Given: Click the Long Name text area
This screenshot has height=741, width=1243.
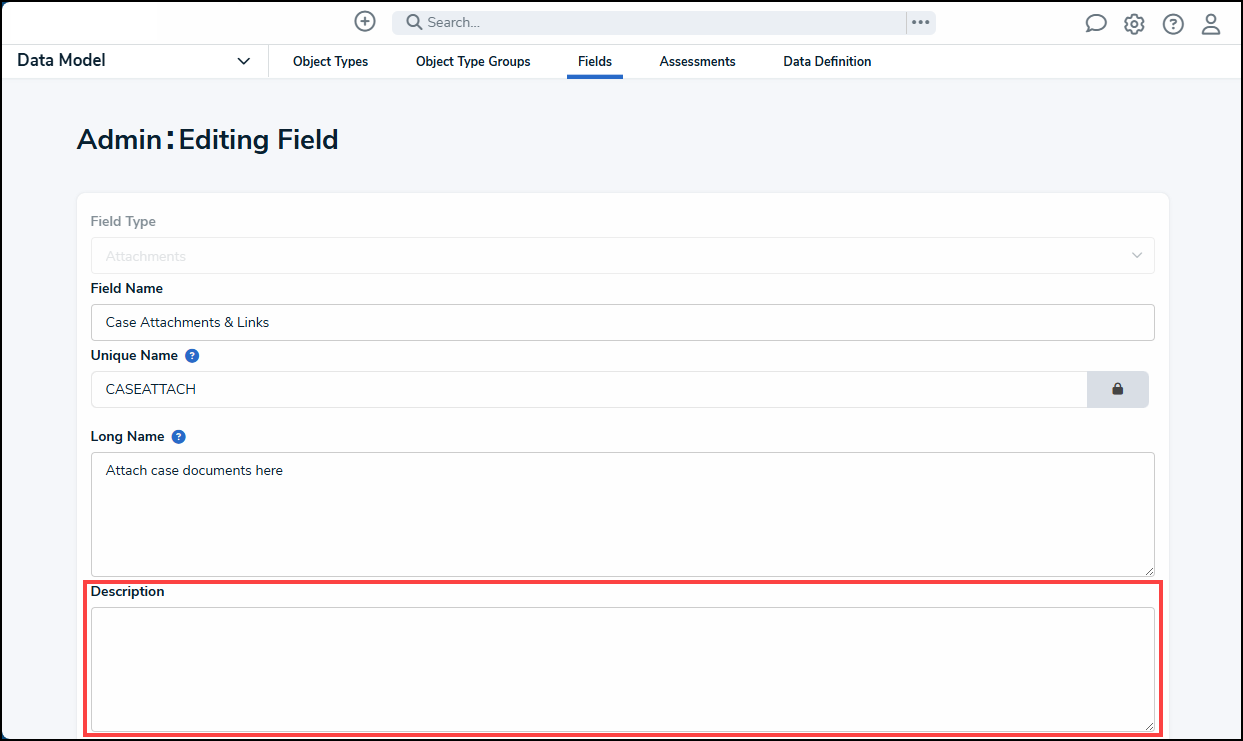Looking at the screenshot, I should click(622, 513).
